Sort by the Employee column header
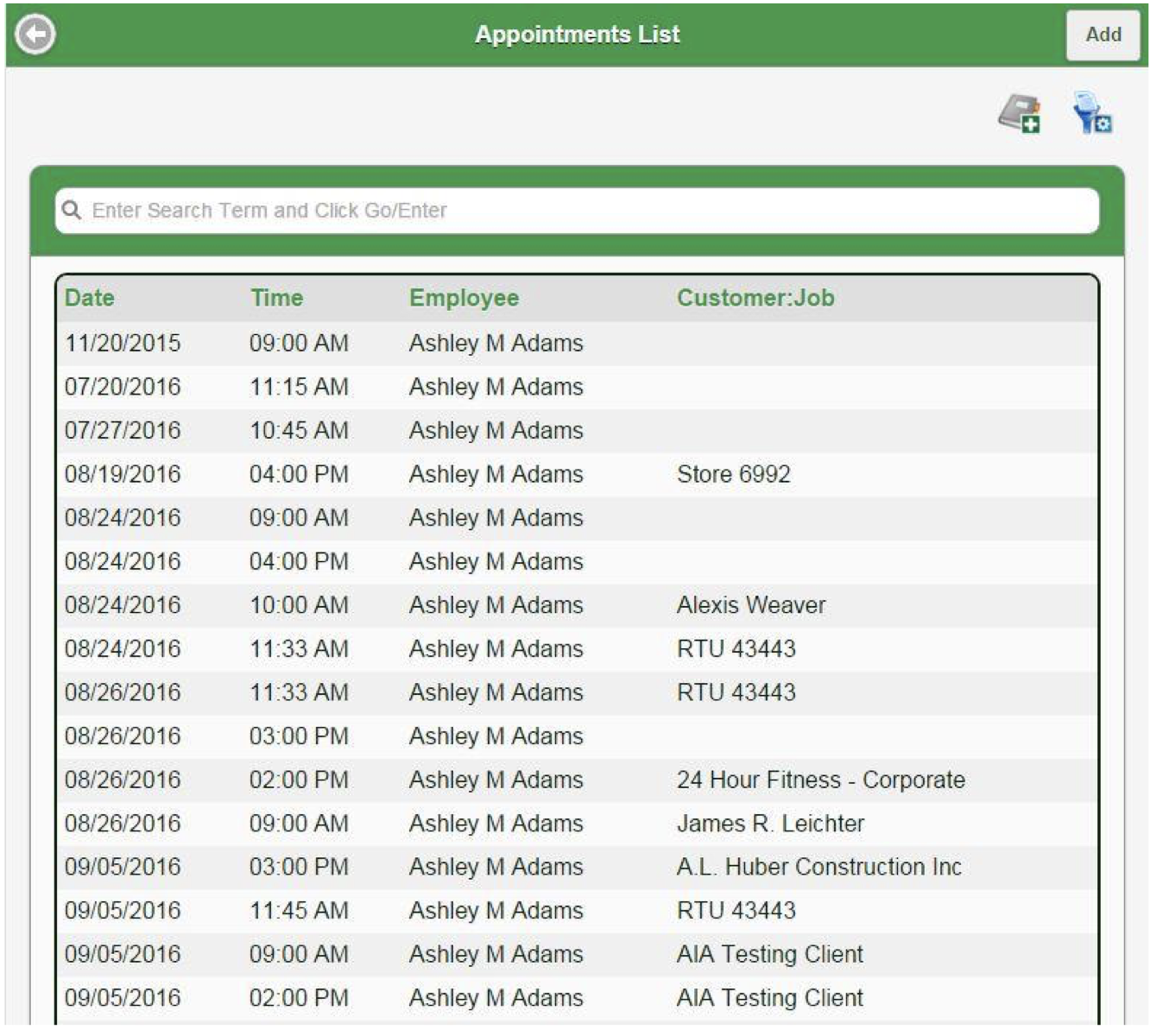This screenshot has width=1150, height=1036. (x=463, y=299)
